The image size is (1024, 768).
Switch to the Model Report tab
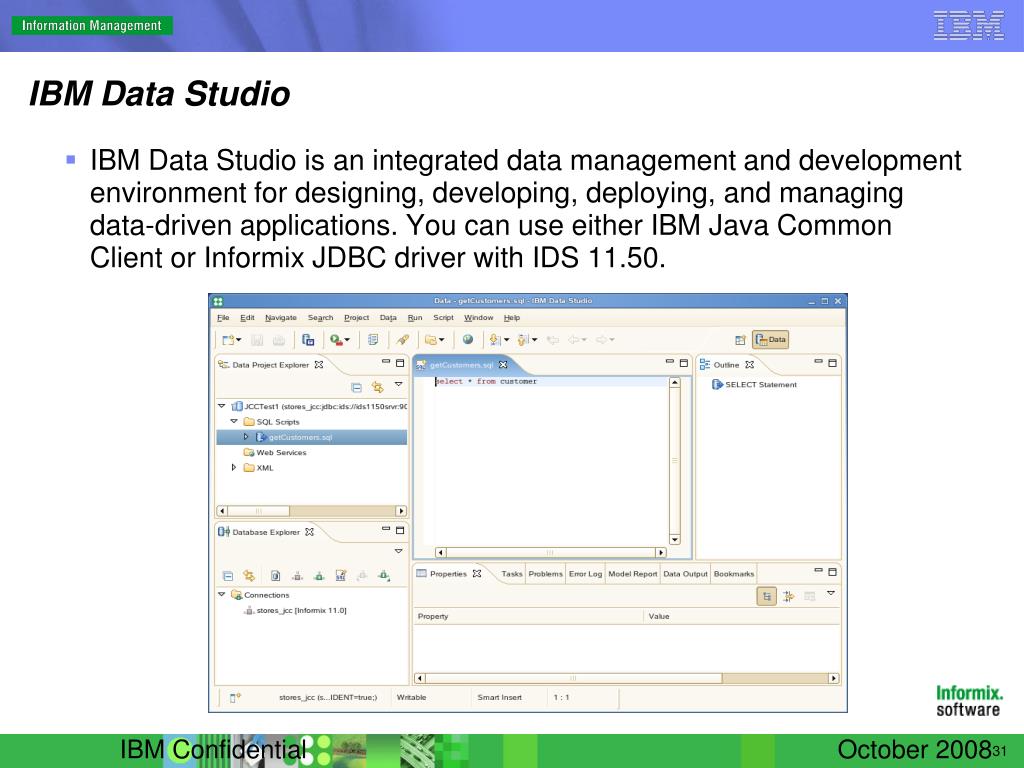coord(632,573)
